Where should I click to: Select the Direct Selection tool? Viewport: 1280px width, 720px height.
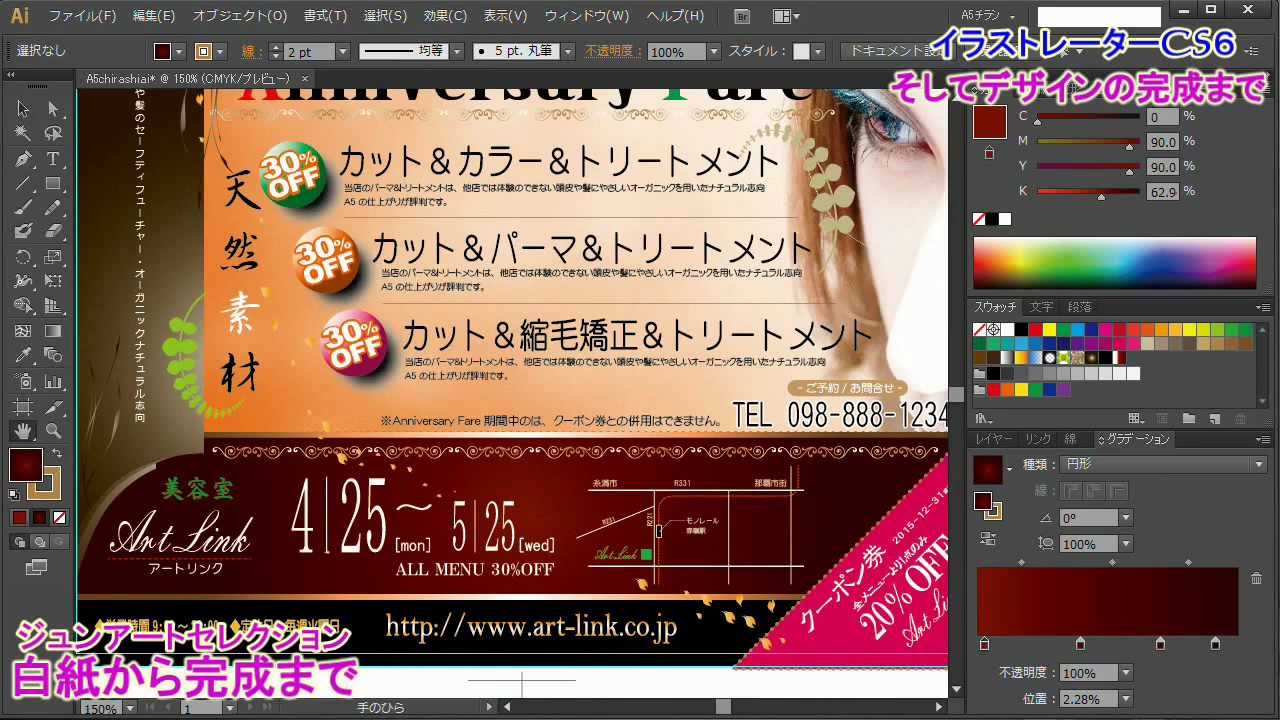pos(53,109)
